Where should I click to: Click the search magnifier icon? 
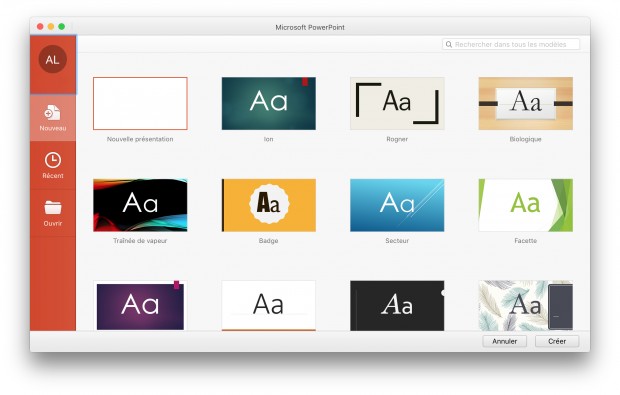(x=449, y=44)
